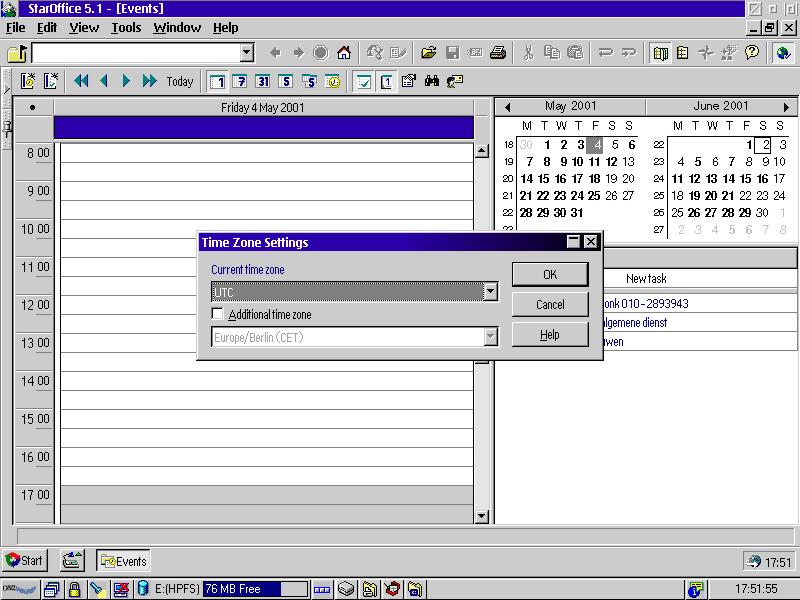Enable the Additional time zone checkbox
800x600 pixels.
(x=218, y=315)
